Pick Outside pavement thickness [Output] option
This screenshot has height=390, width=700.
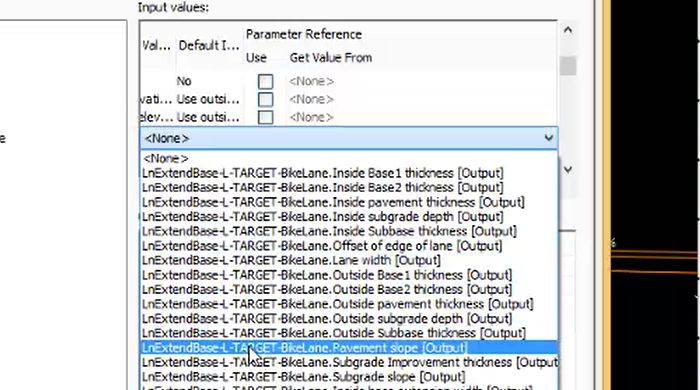tap(349, 304)
